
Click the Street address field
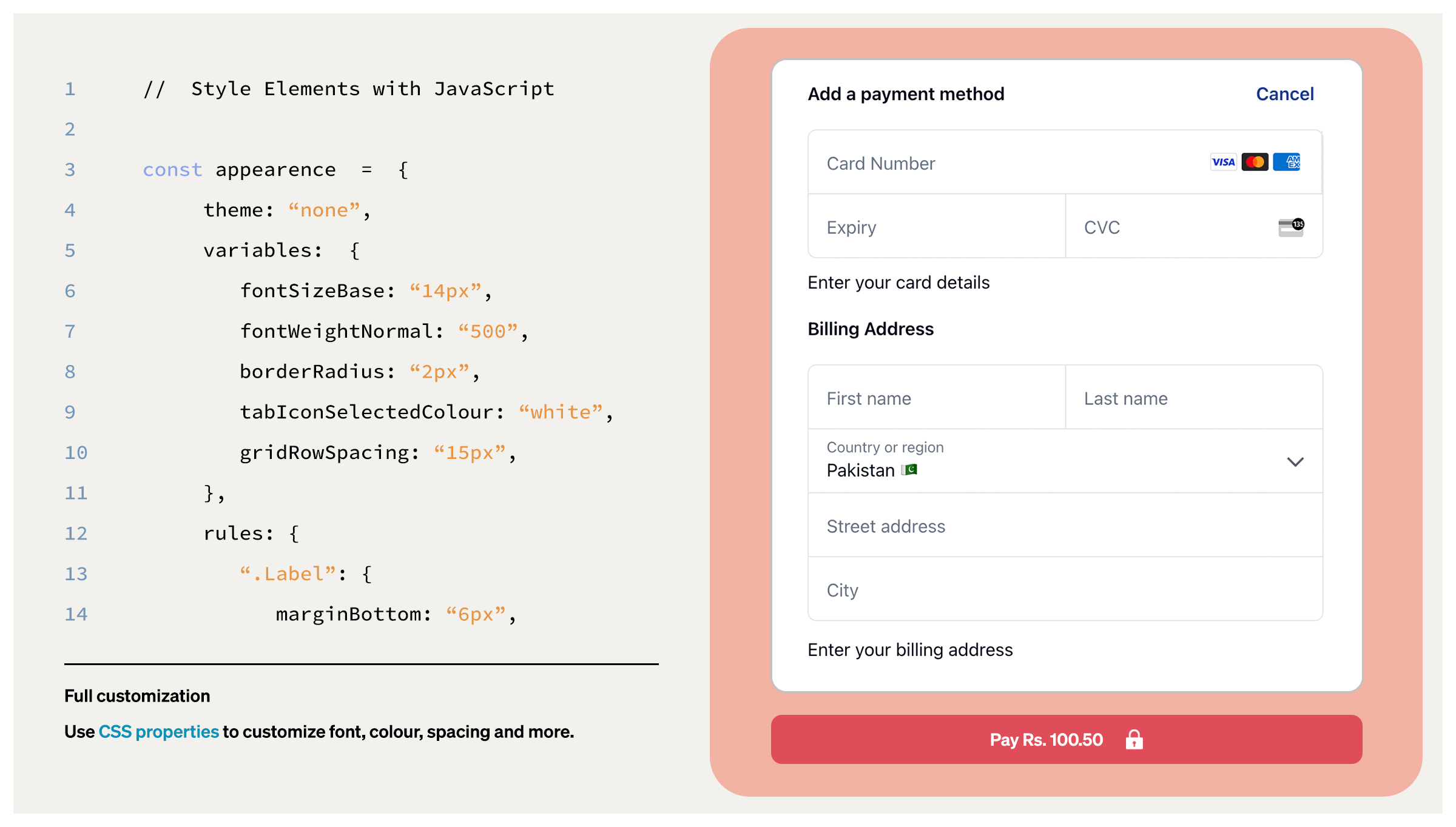point(1065,526)
